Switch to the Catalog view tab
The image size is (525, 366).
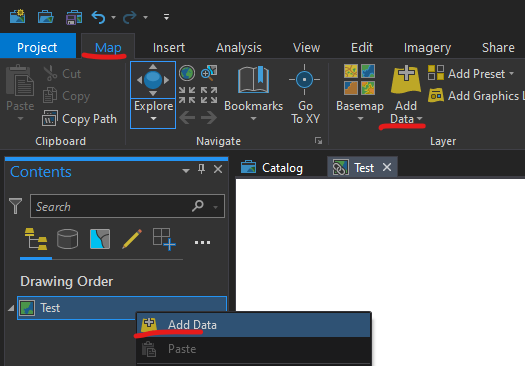[272, 167]
